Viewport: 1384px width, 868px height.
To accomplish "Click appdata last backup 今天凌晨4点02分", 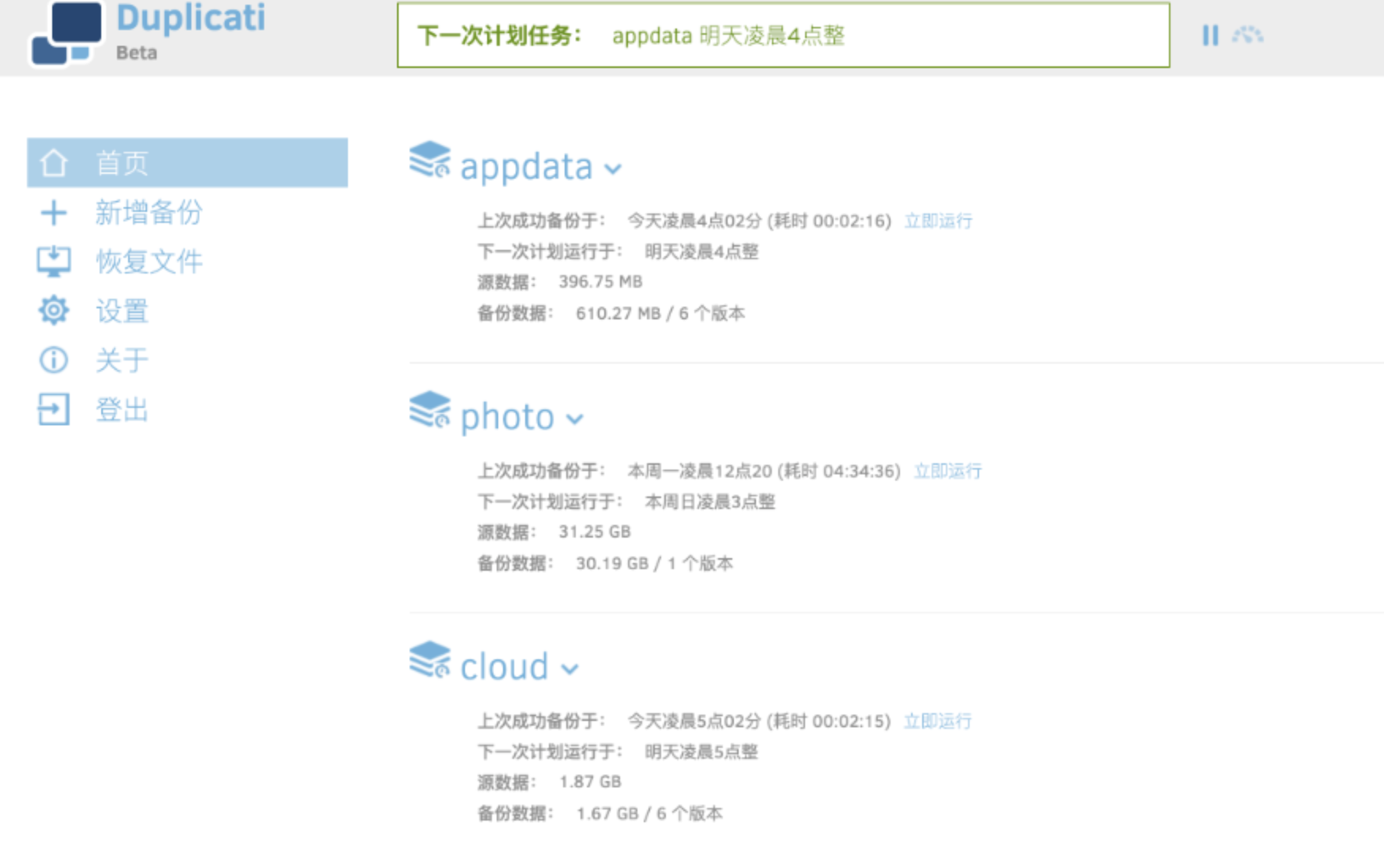I will click(694, 221).
